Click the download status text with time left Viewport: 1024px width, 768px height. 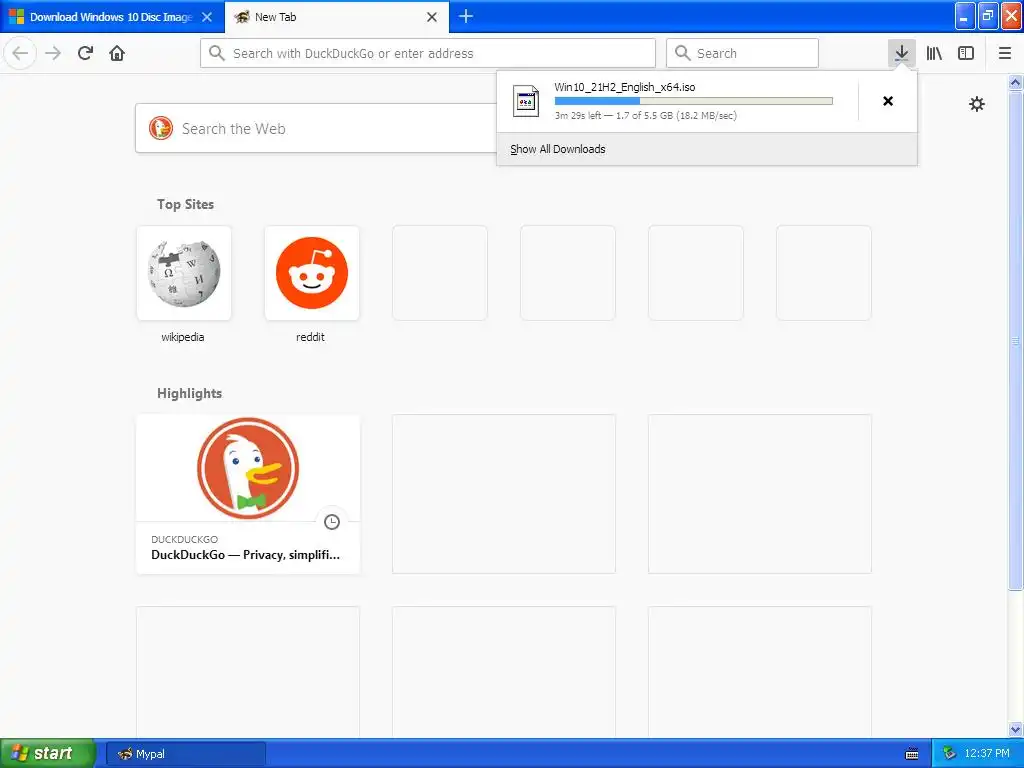[x=646, y=116]
